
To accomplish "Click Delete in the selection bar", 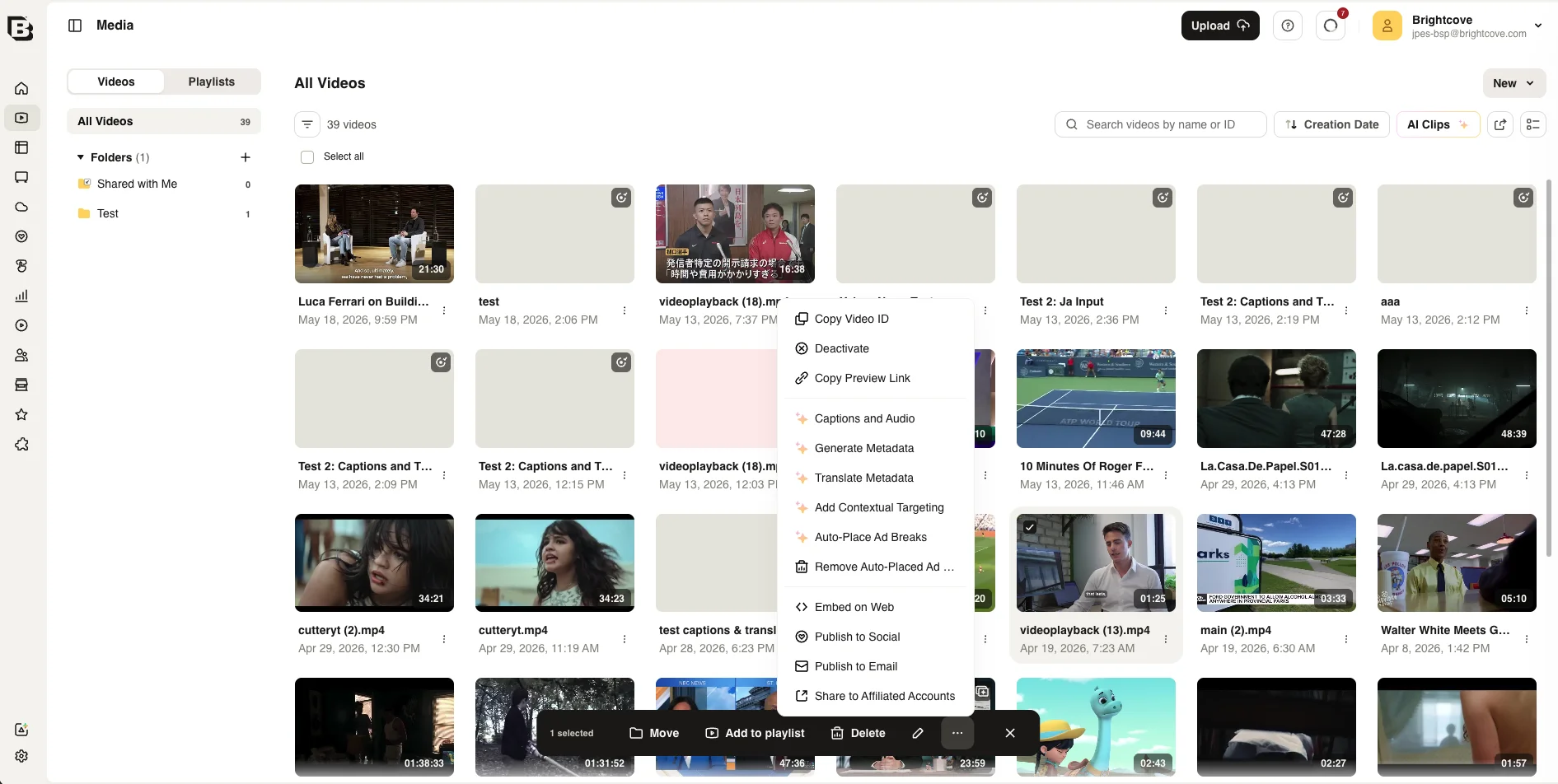I will pos(858,733).
